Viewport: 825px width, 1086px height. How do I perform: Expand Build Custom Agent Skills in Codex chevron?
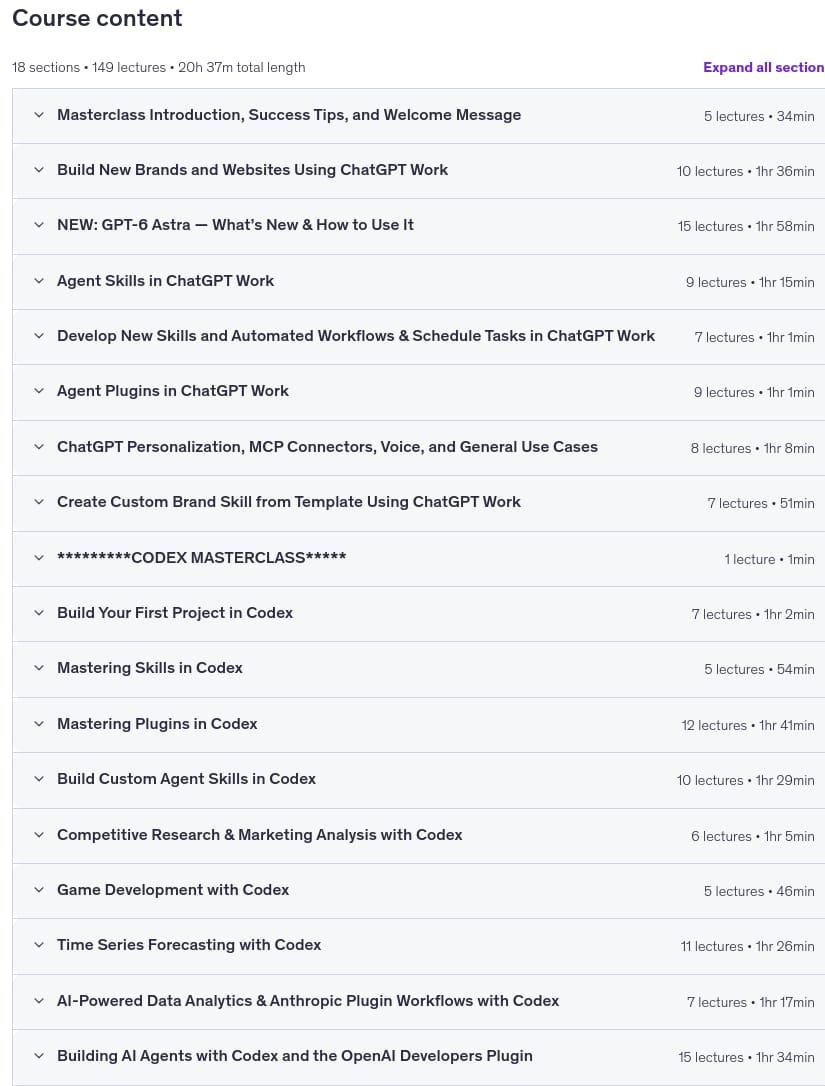pyautogui.click(x=39, y=779)
